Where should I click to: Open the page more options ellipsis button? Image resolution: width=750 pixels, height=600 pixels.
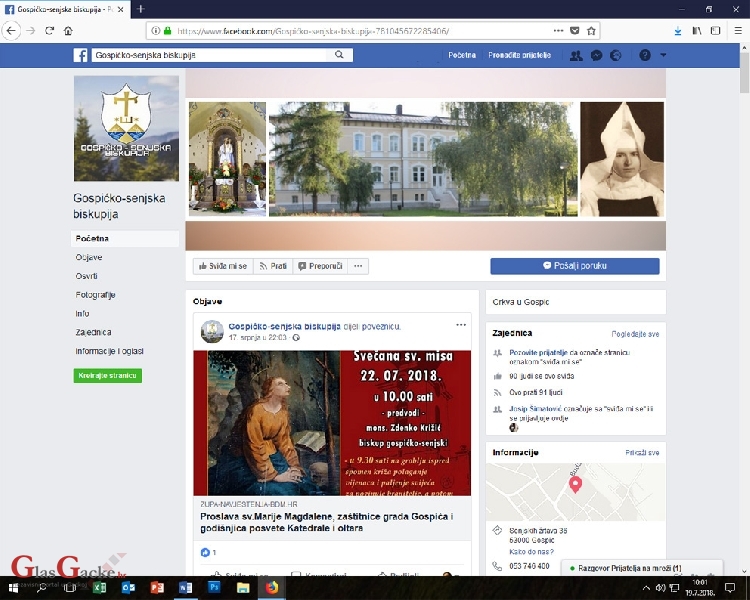(x=358, y=266)
